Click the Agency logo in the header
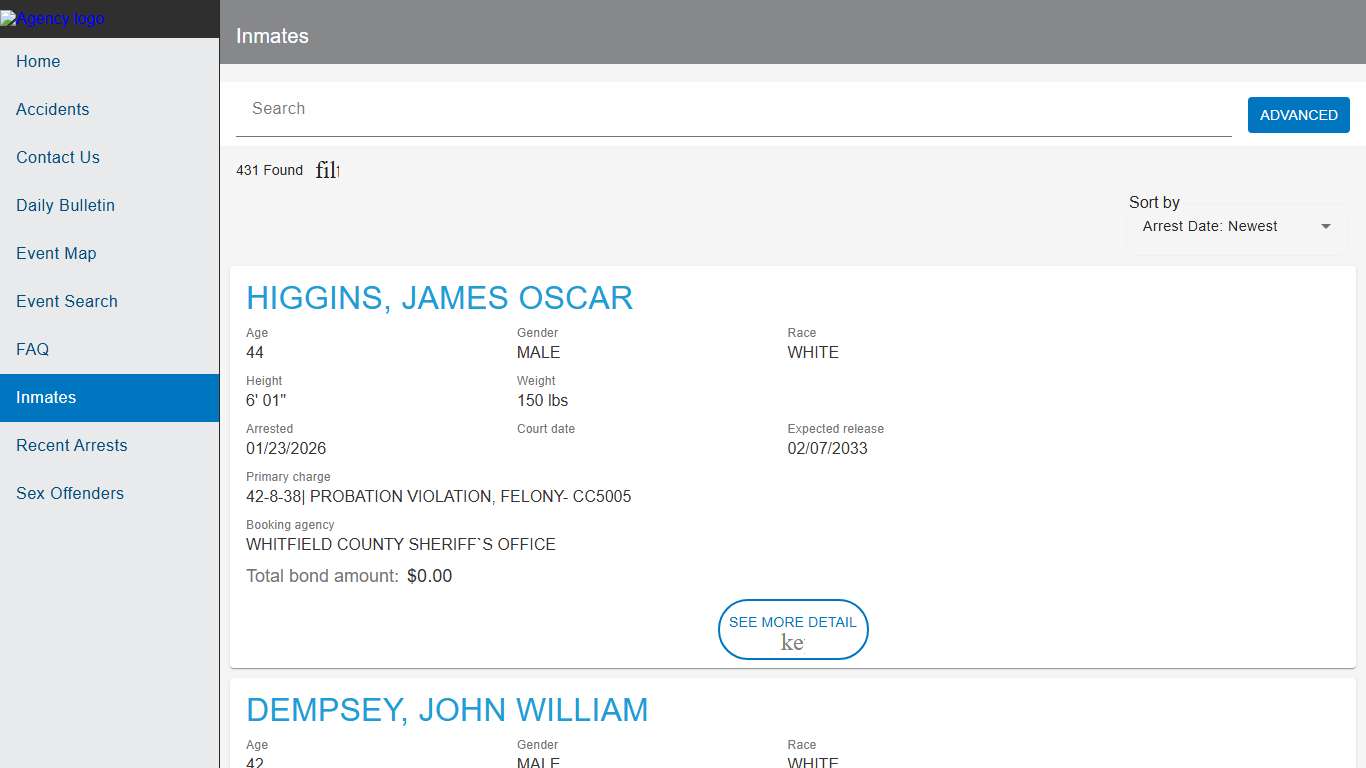The image size is (1366, 768). click(x=53, y=17)
